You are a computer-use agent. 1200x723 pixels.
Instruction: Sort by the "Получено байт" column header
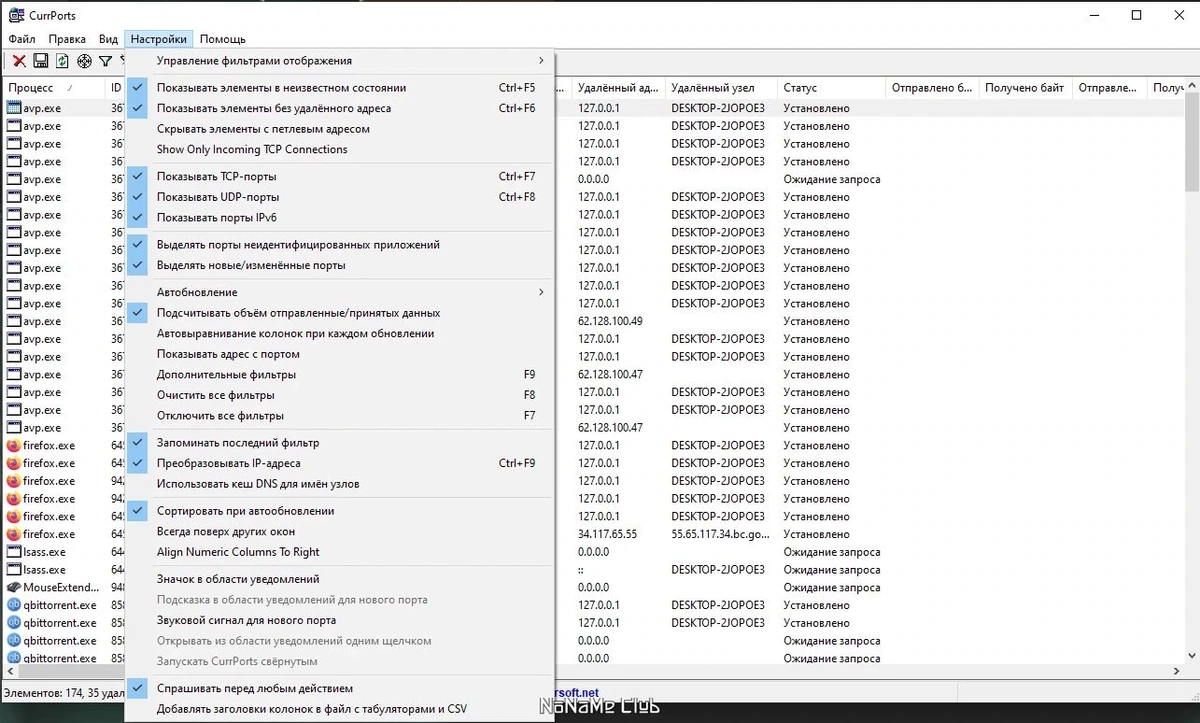pyautogui.click(x=1026, y=88)
